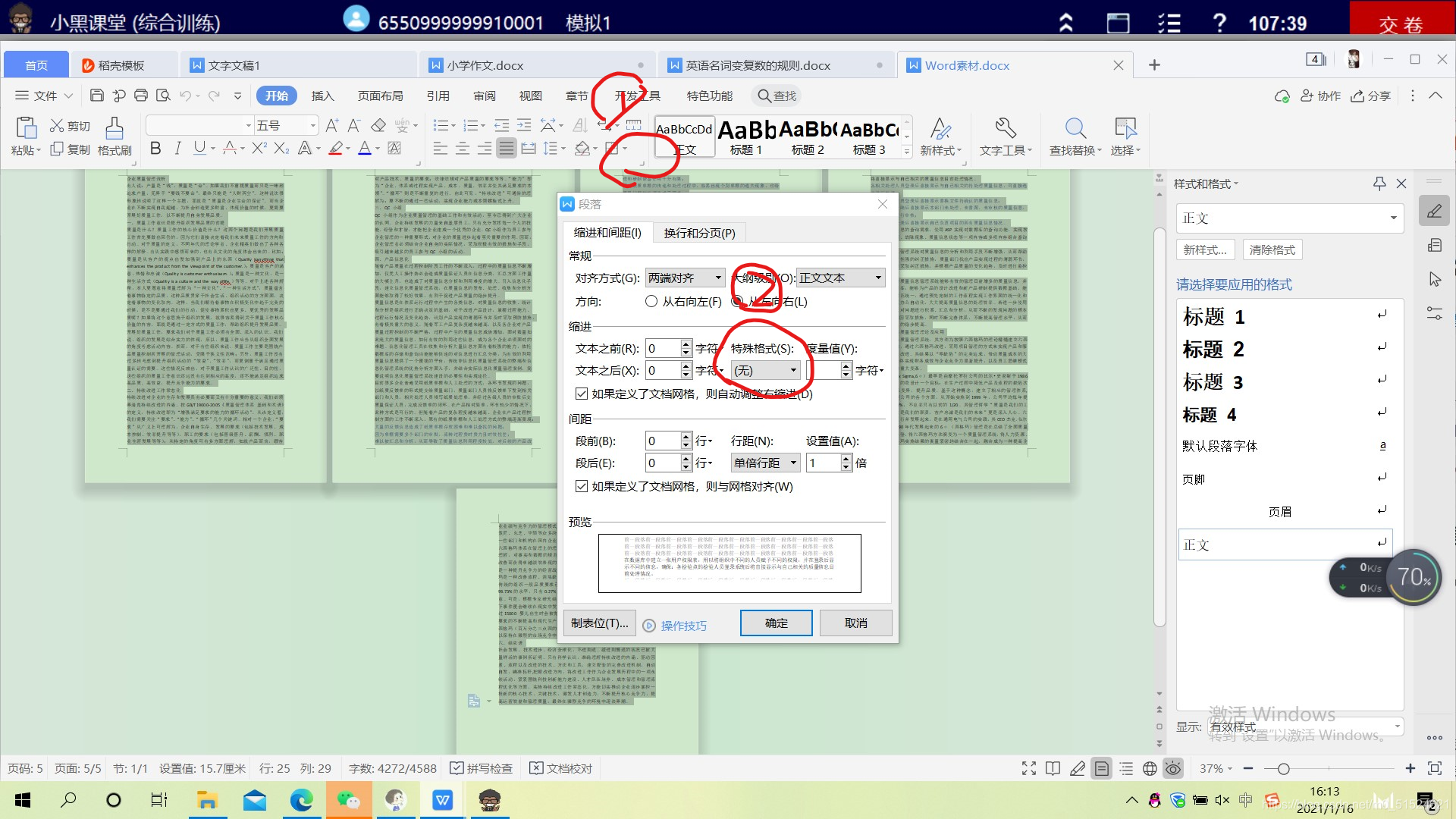Open the 引用 ribbon tab

click(x=438, y=96)
